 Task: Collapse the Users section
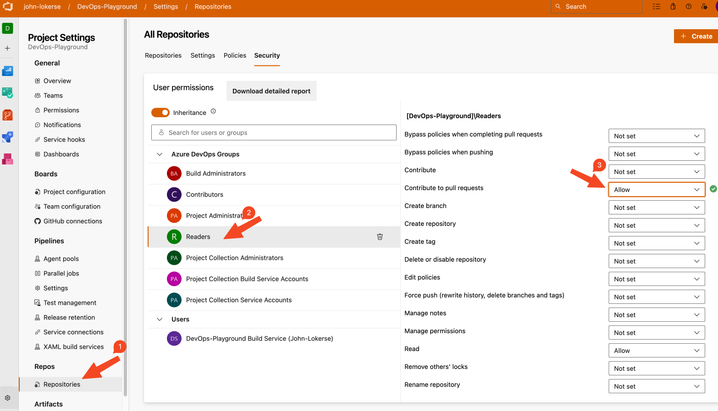pos(159,319)
